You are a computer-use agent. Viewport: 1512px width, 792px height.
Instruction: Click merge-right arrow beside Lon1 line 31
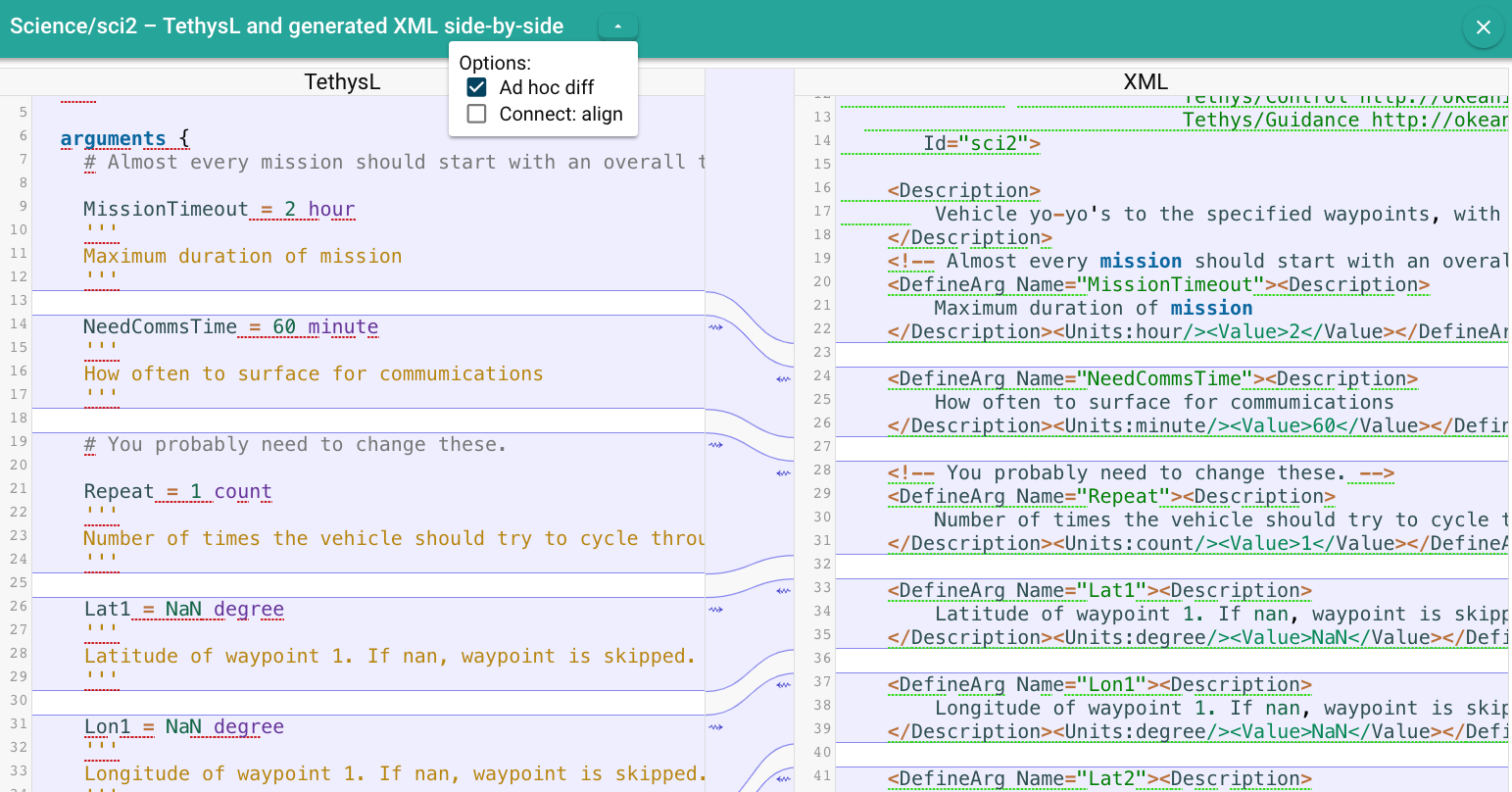(x=715, y=727)
